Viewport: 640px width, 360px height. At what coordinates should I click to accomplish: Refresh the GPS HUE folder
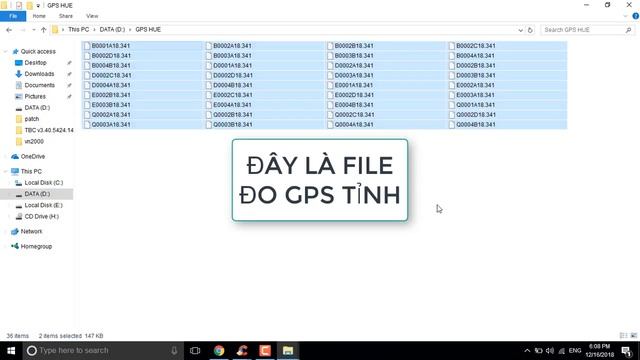pos(530,30)
